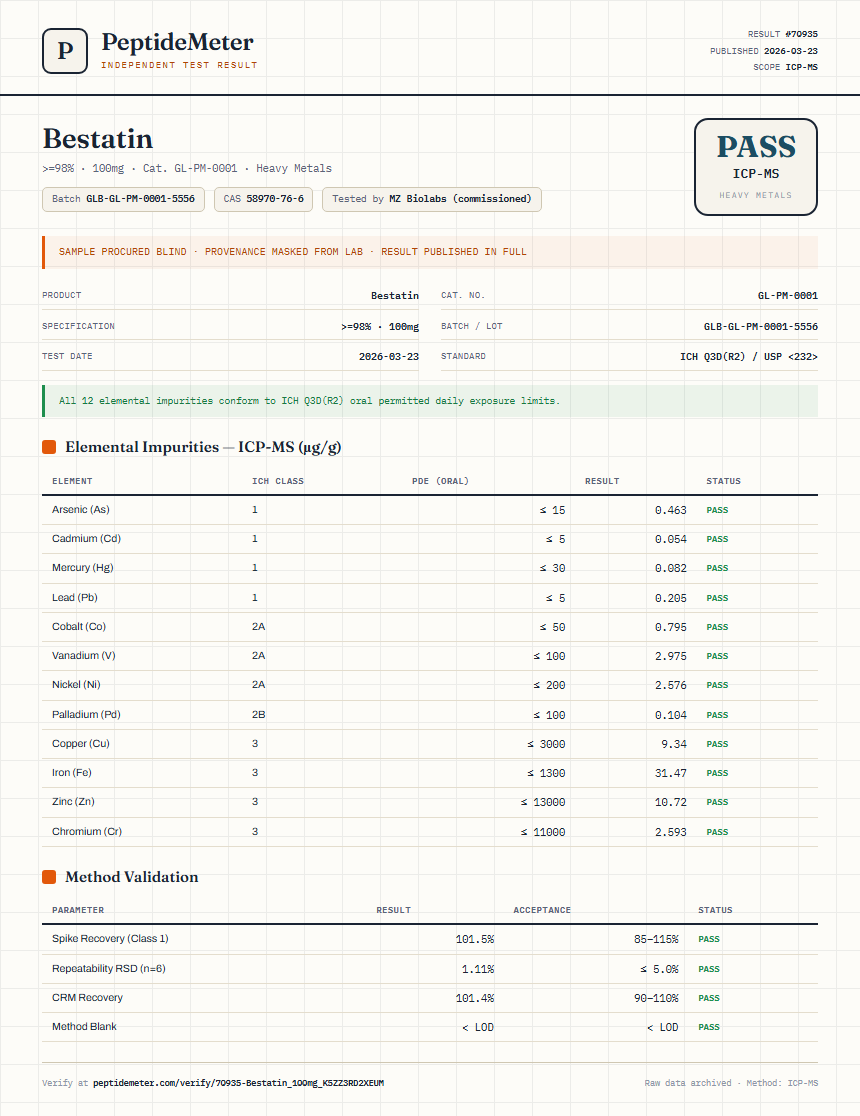Click the Nickel (Ni) row label
Screen dimensions: 860x1116
click(x=76, y=685)
